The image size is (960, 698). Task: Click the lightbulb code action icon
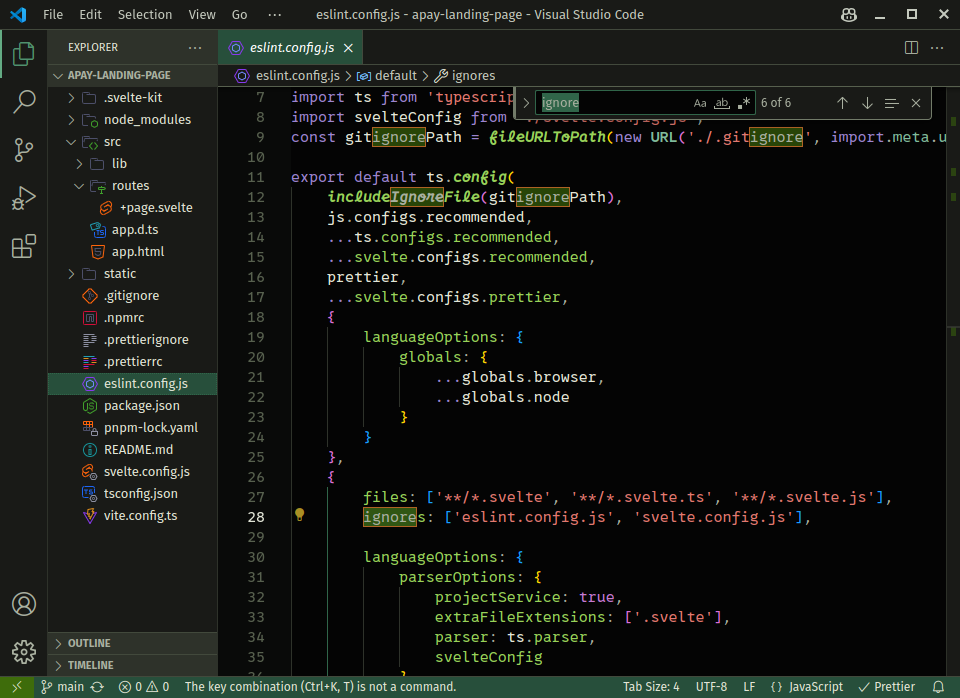(x=299, y=515)
